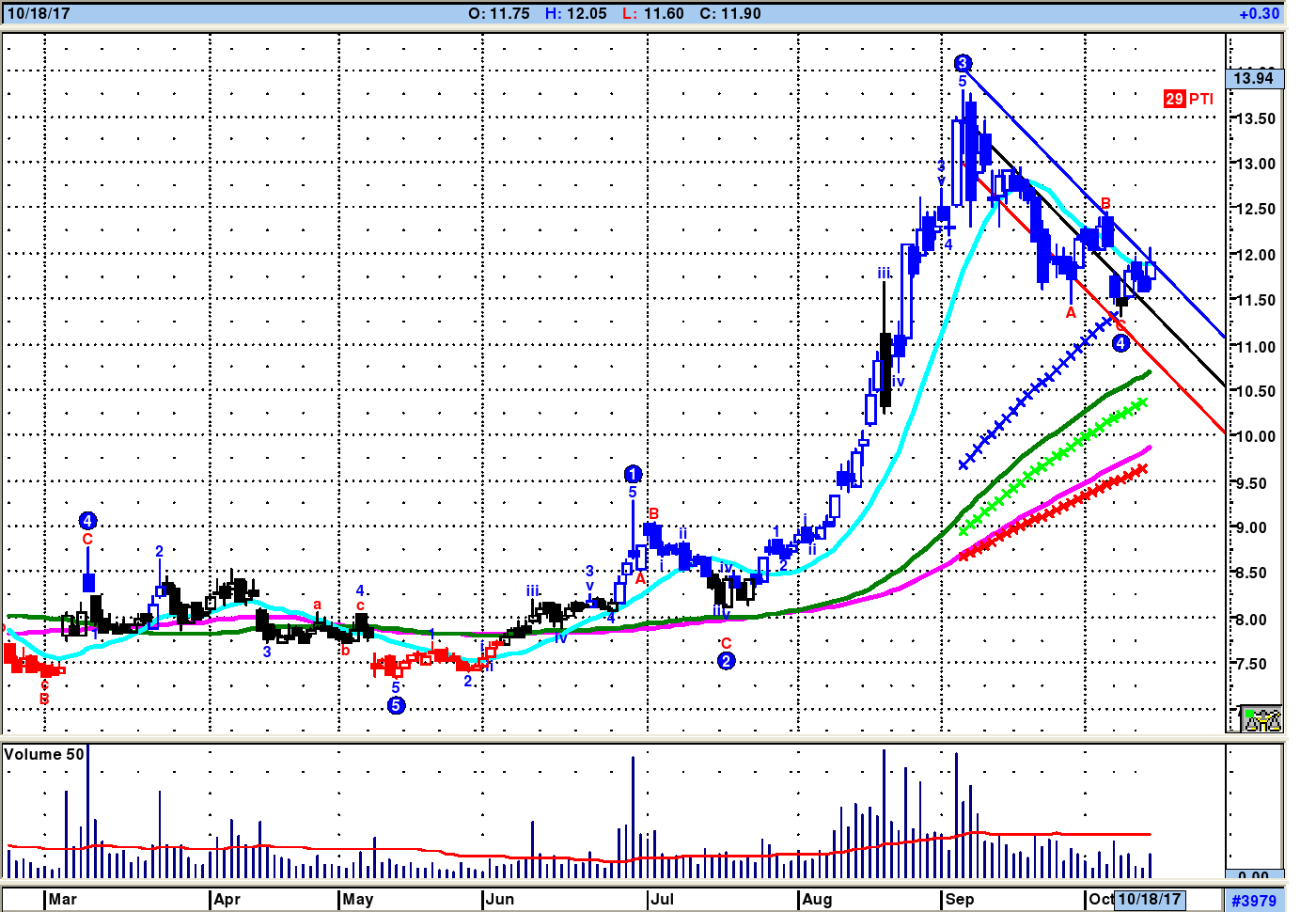The image size is (1316, 912).
Task: Jump to Sep on the time axis
Action: (959, 899)
